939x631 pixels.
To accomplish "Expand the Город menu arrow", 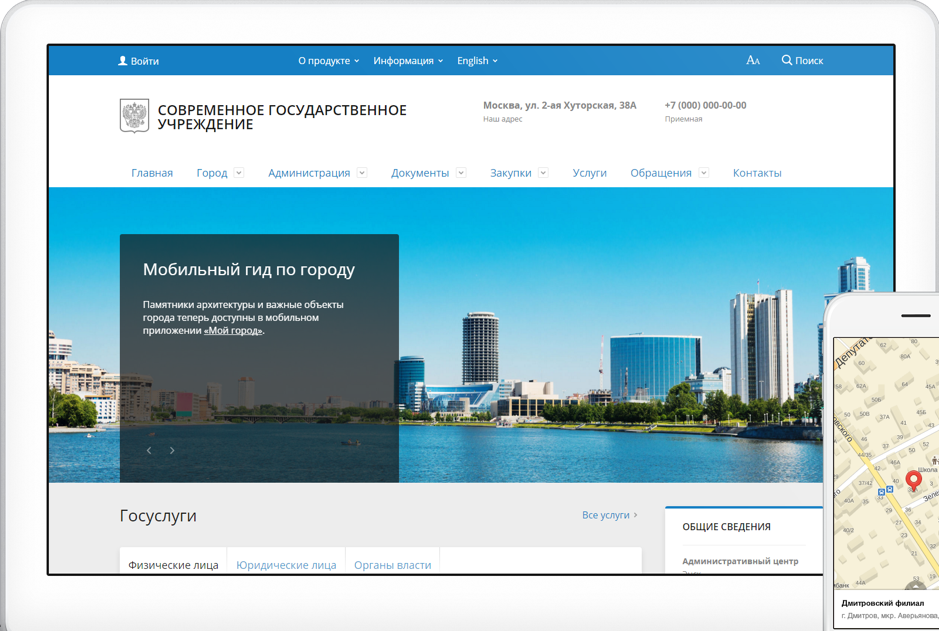I will click(x=239, y=173).
